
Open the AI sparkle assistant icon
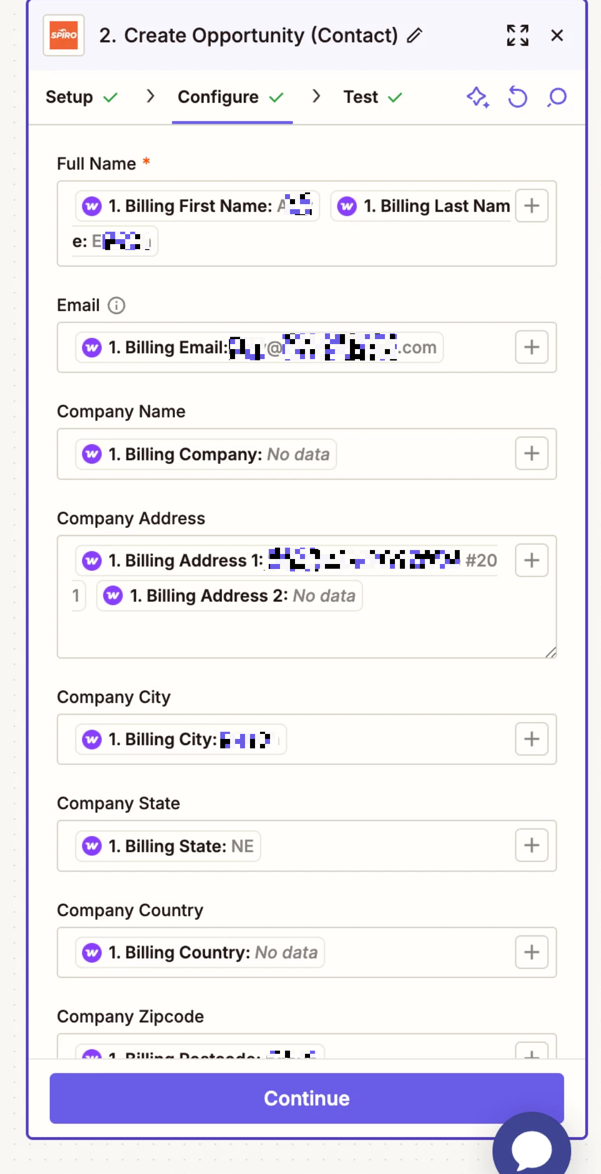tap(477, 97)
